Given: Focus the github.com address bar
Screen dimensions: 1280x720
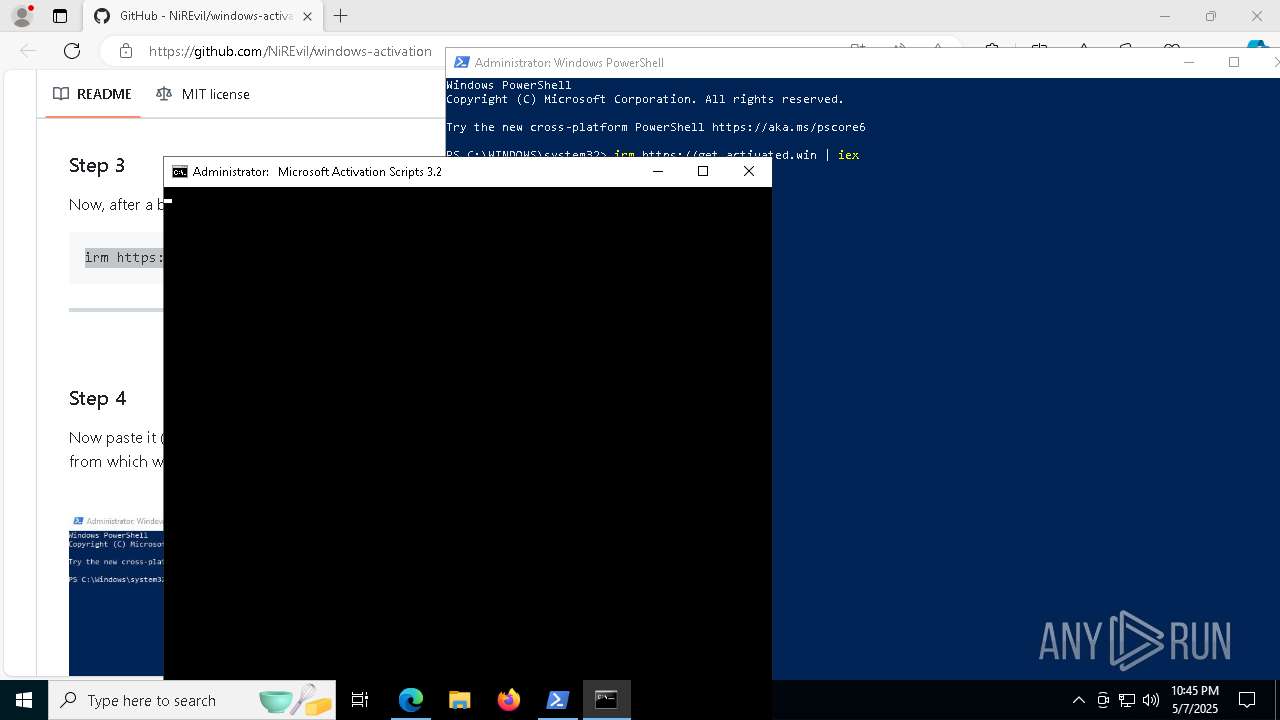Looking at the screenshot, I should (x=290, y=51).
